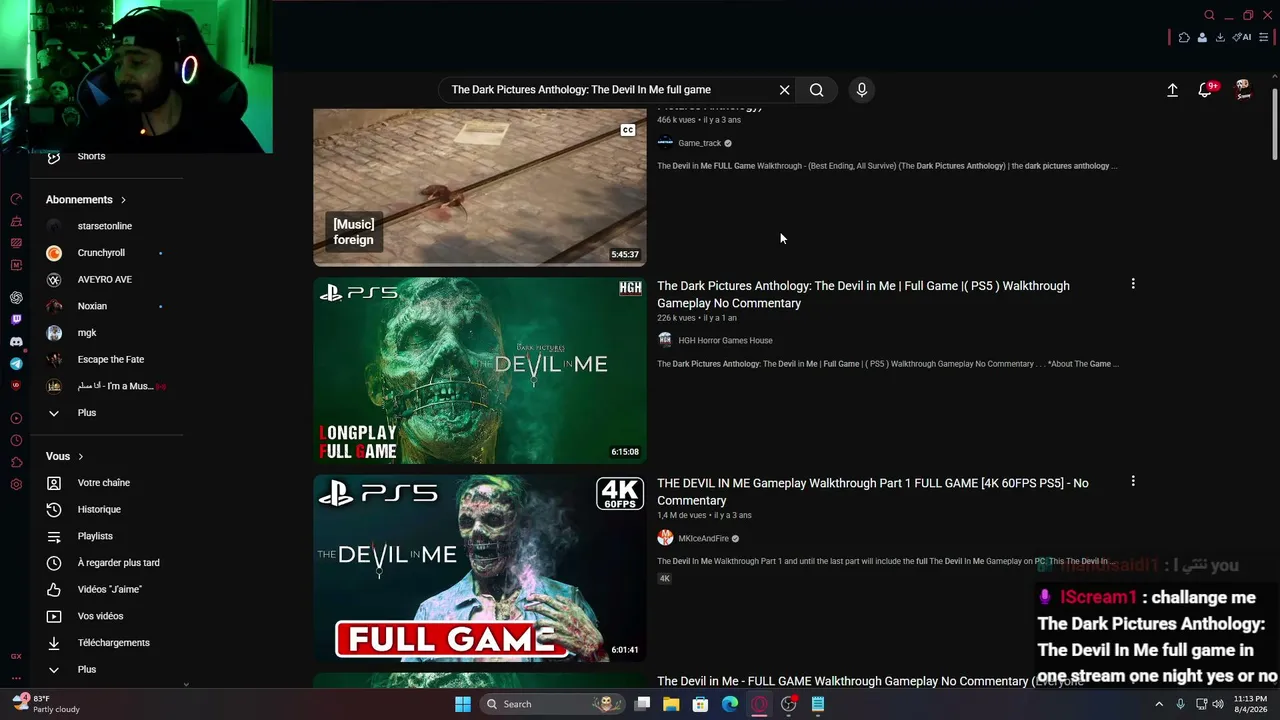This screenshot has height=720, width=1280.
Task: Open GX Corner at sidebar bottom
Action: click(16, 657)
